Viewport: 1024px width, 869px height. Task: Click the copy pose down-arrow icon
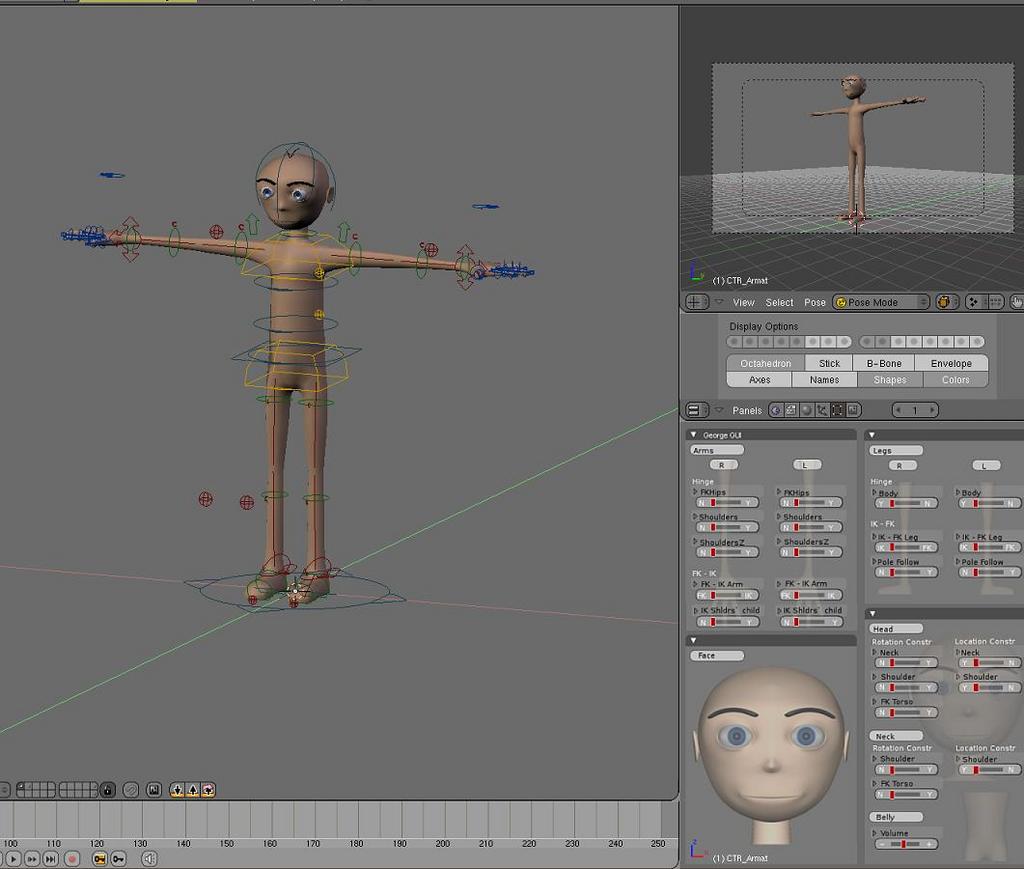pyautogui.click(x=177, y=790)
